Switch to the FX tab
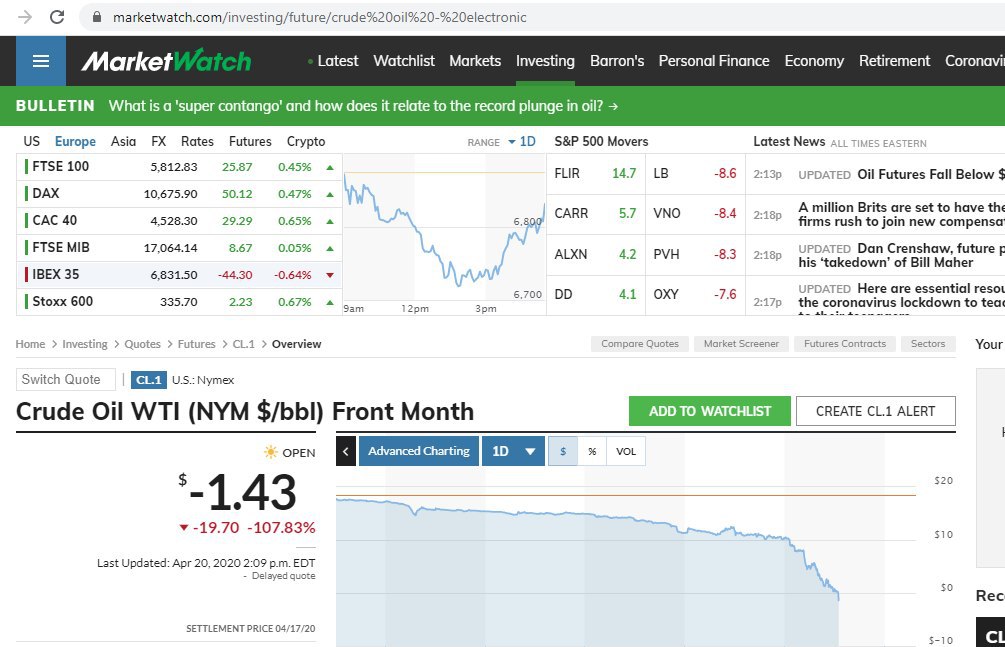Screen dimensions: 1005x647 click(x=158, y=142)
